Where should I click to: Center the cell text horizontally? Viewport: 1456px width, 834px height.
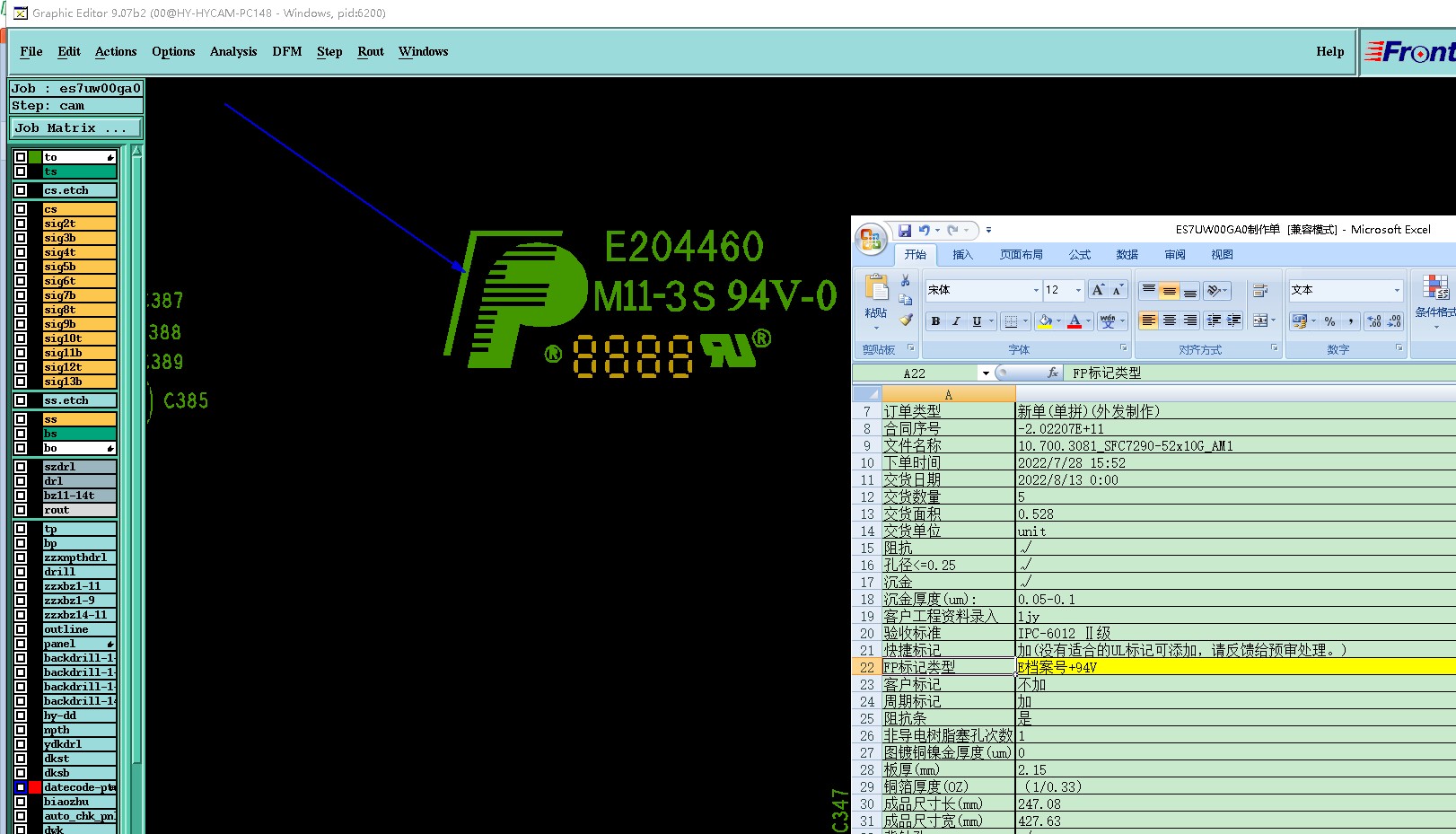point(1169,320)
